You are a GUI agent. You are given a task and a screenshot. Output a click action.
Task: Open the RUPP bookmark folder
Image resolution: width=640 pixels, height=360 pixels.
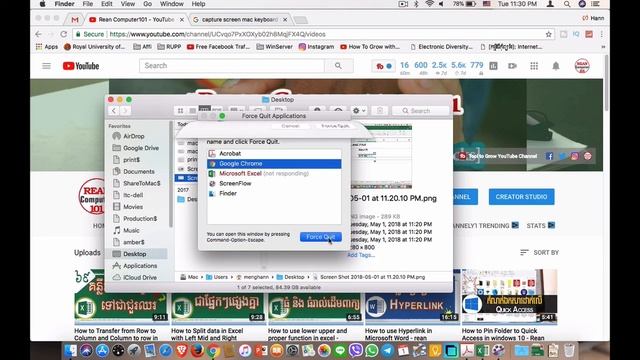169,47
